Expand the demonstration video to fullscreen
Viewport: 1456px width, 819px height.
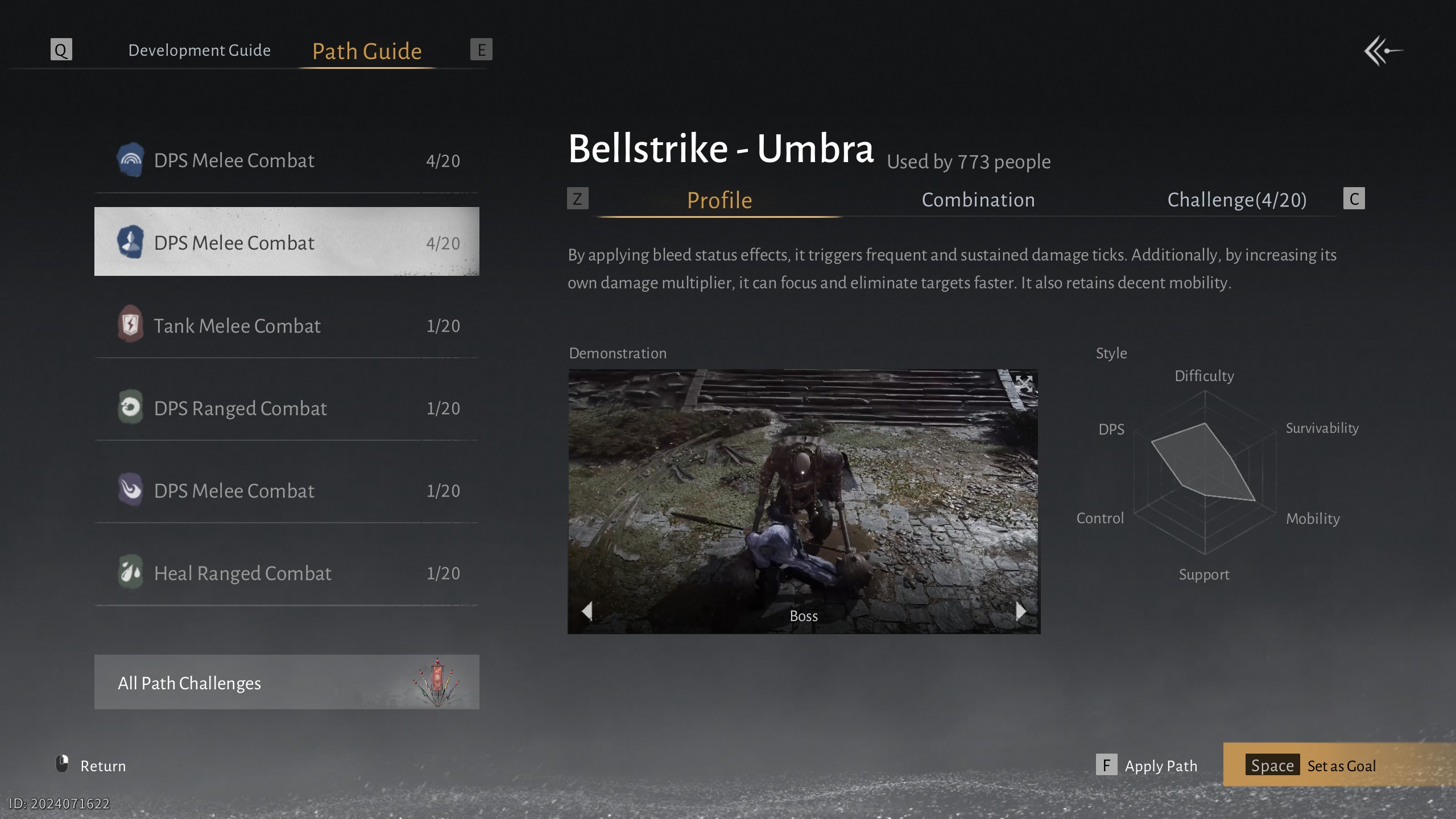1024,384
